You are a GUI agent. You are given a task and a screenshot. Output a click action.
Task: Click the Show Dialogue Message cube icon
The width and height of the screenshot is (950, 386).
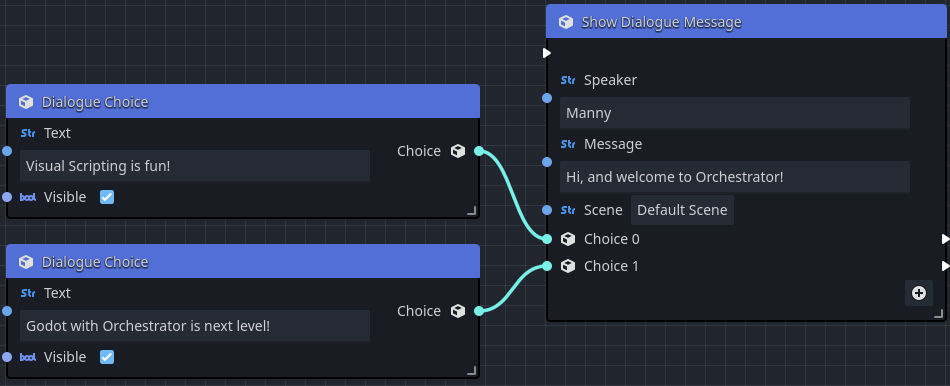pos(565,22)
